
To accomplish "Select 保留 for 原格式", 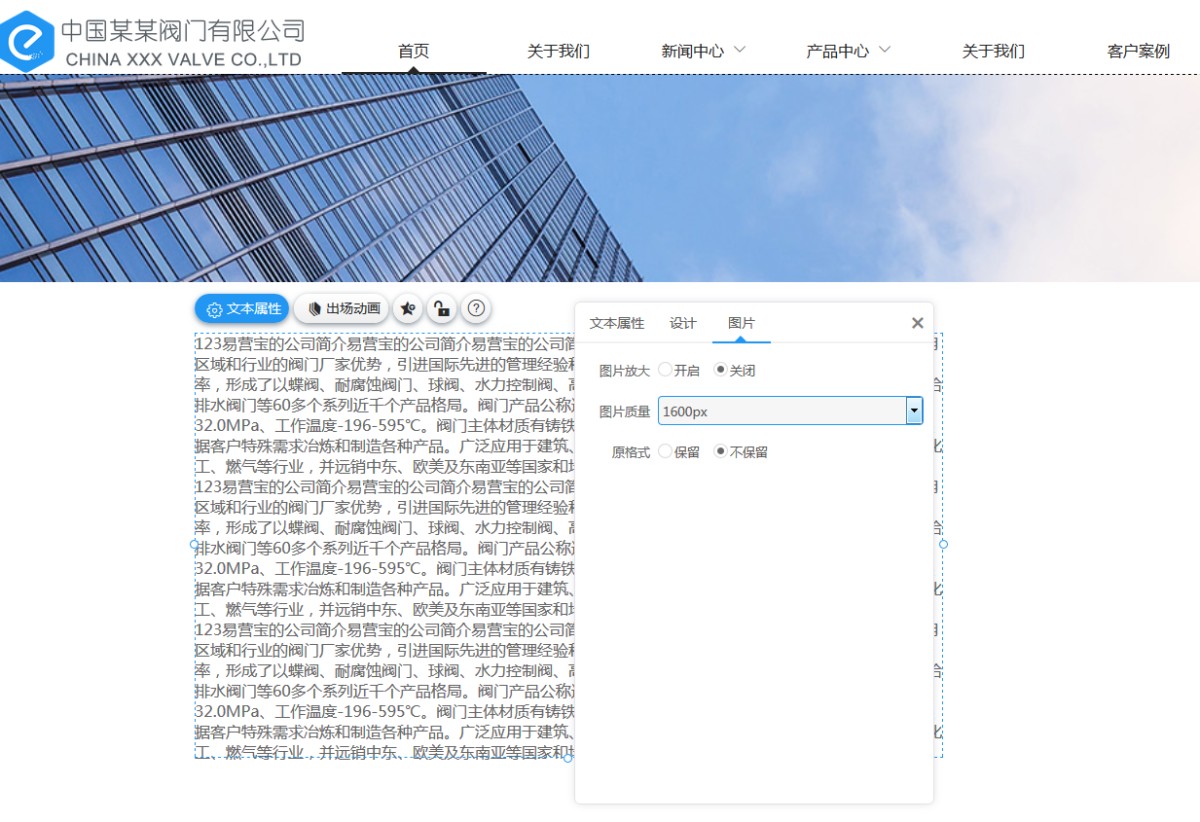I will pos(666,452).
